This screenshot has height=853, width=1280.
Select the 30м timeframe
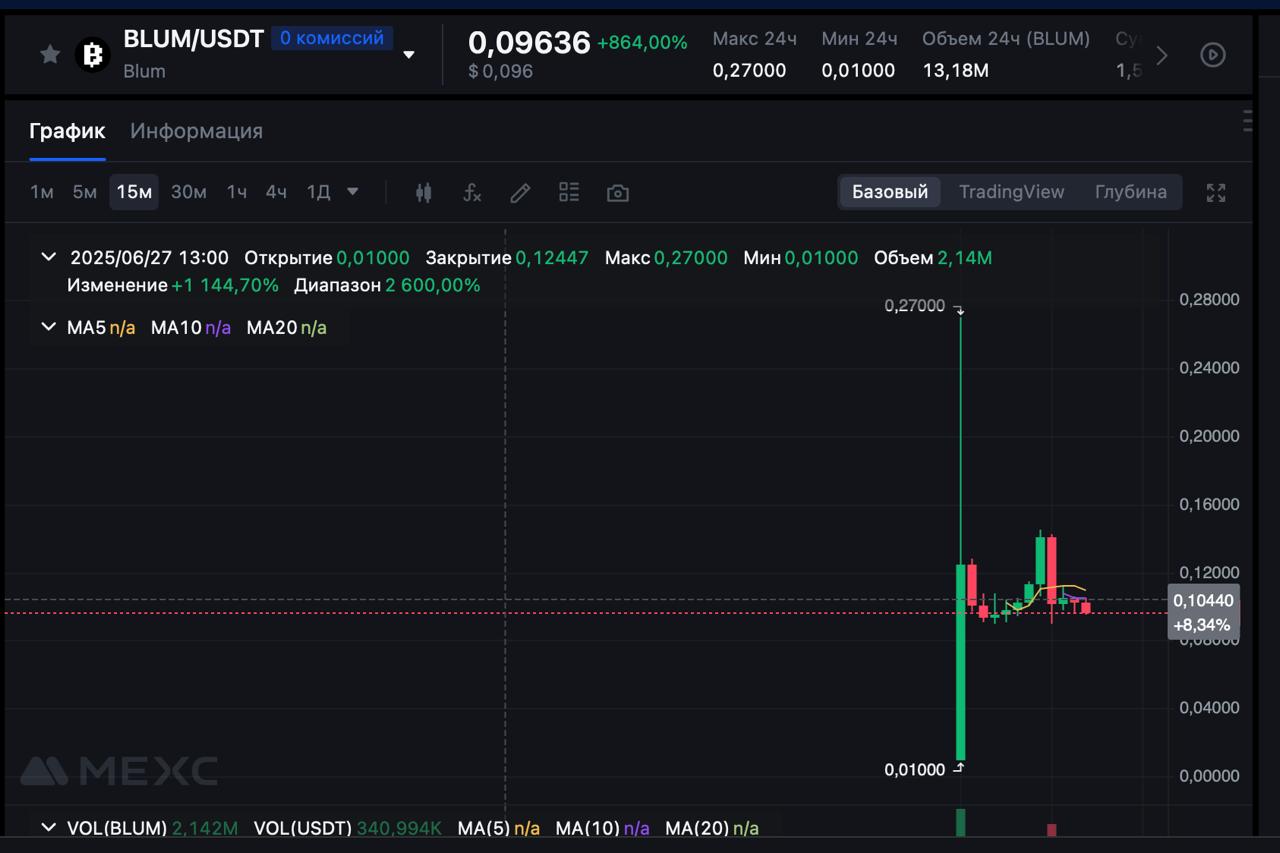188,192
